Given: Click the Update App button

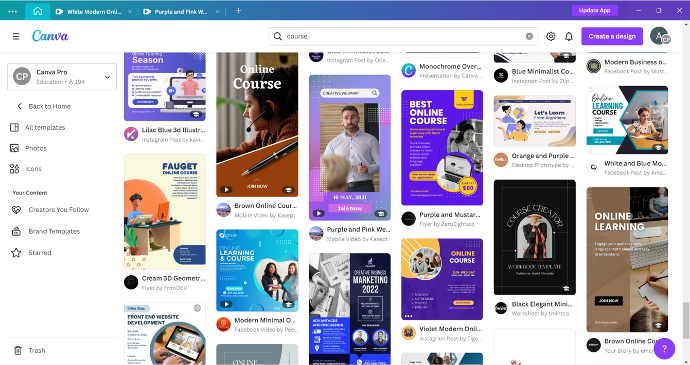Looking at the screenshot, I should pos(595,10).
